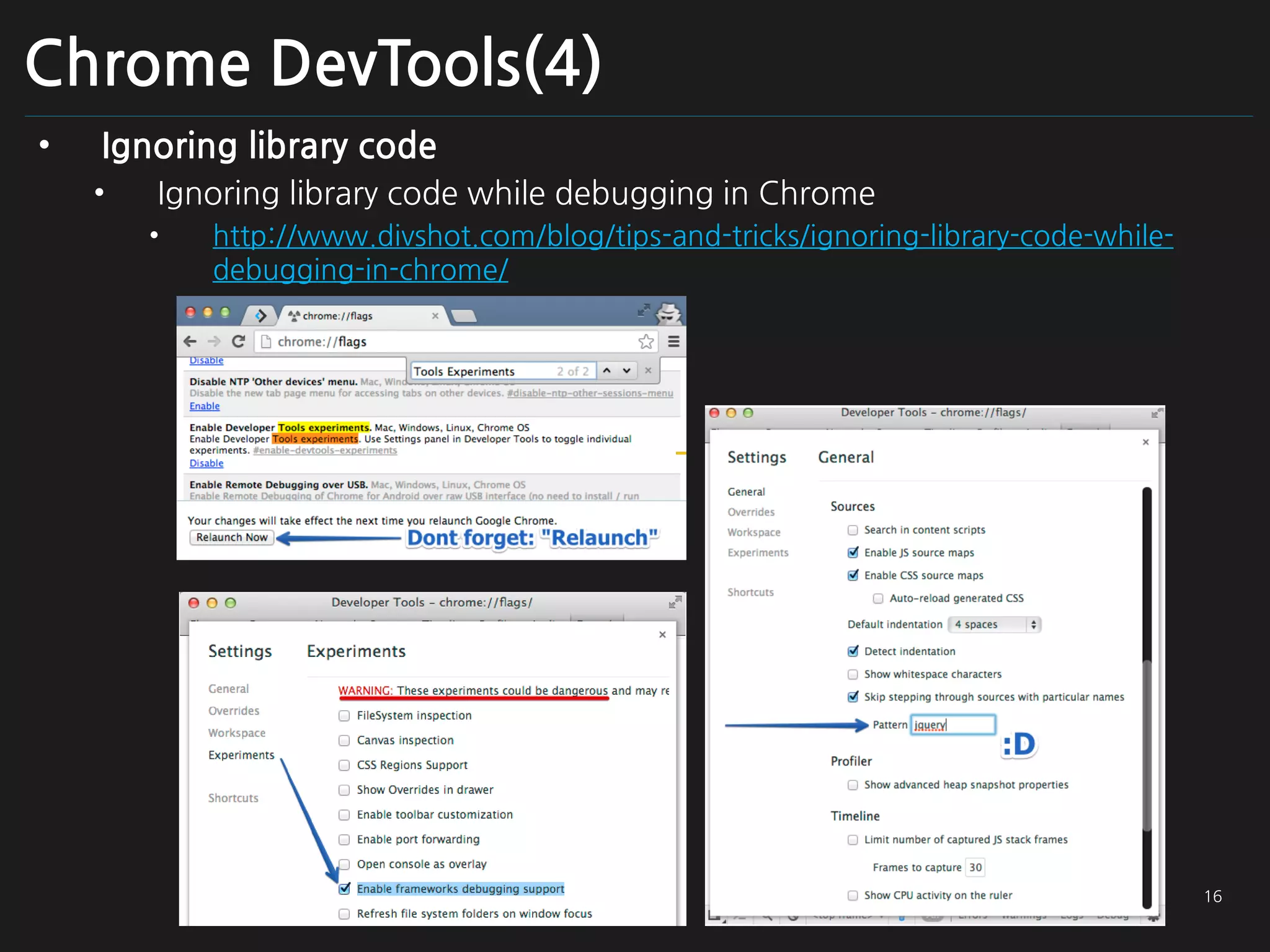
Task: Click the incognito spy icon
Action: click(x=669, y=314)
